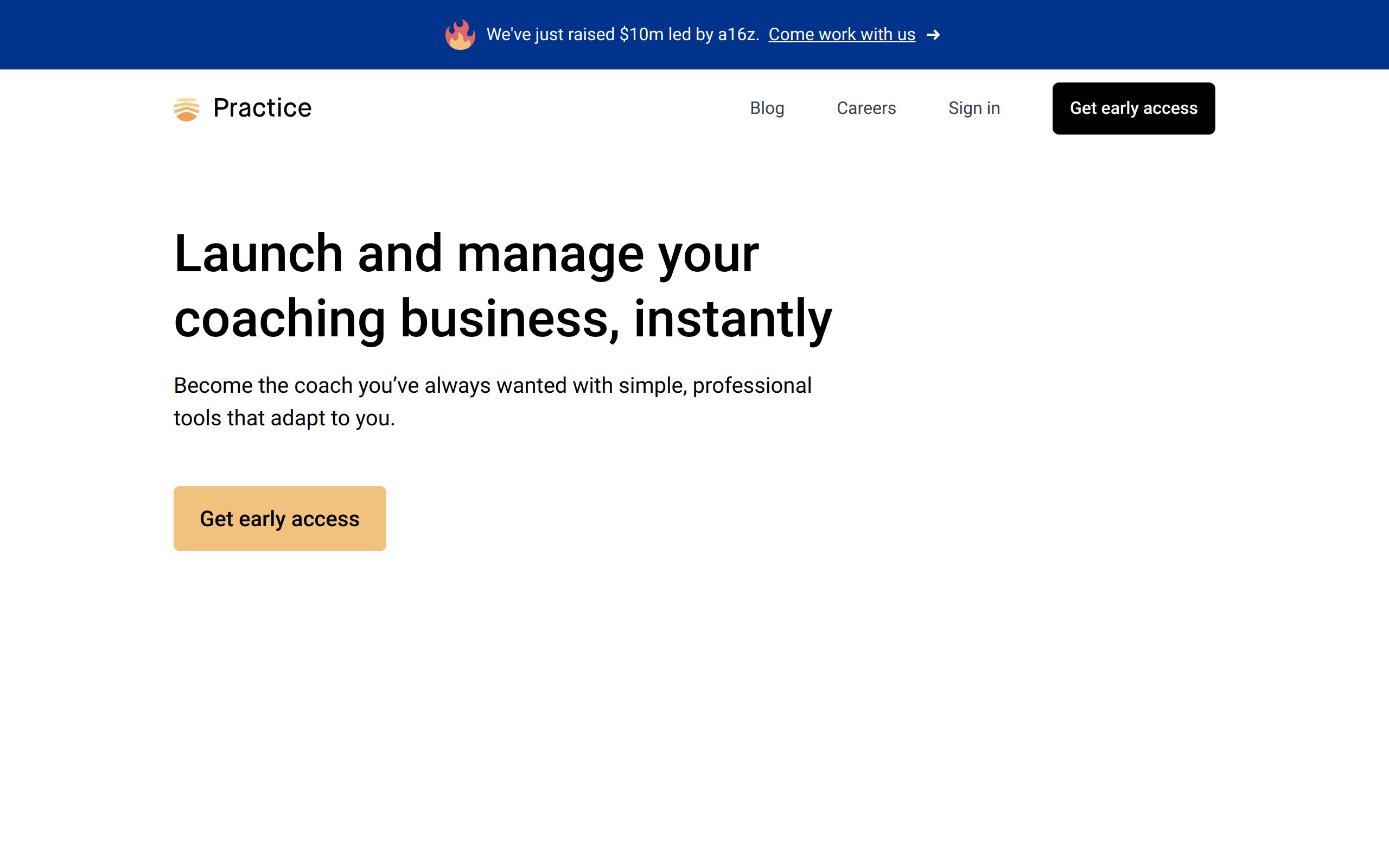Click the Practice wordmark text
Viewport: 1389px width, 868px height.
262,108
